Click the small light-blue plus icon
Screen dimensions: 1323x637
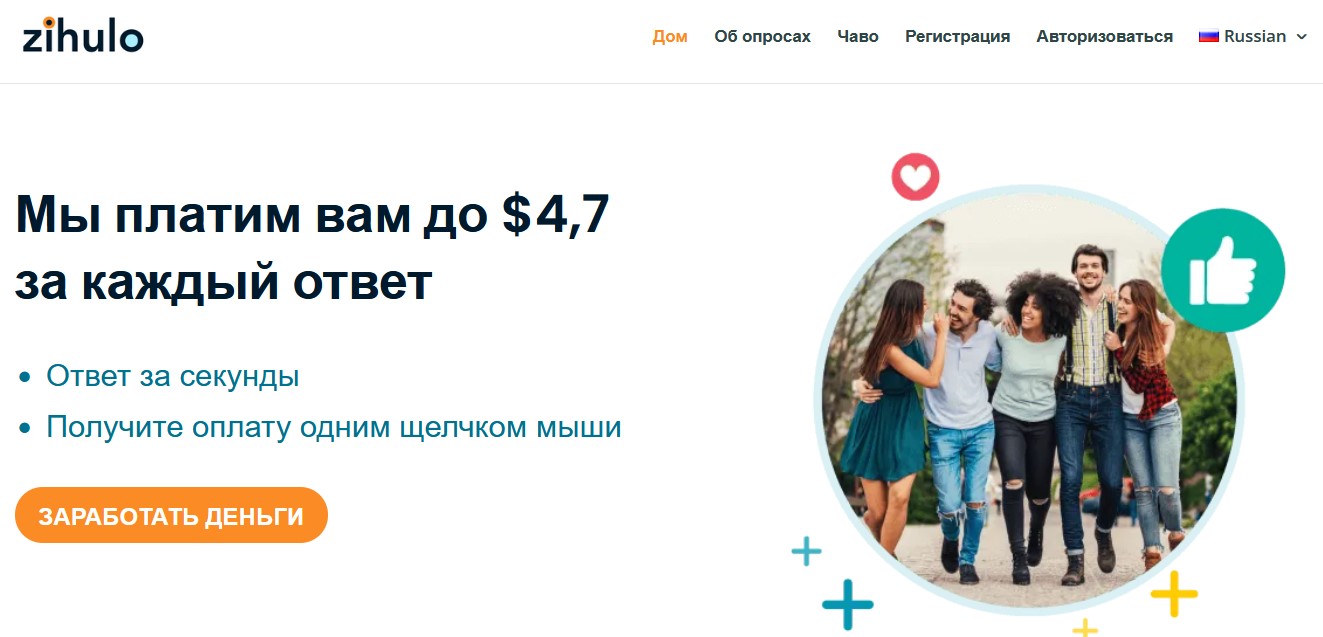pyautogui.click(x=806, y=552)
